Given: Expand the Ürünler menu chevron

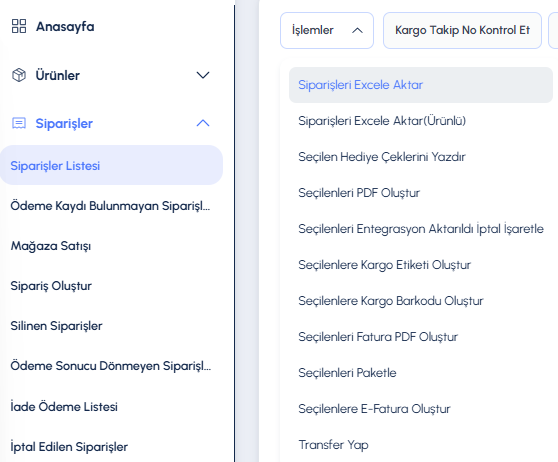Looking at the screenshot, I should tap(203, 75).
